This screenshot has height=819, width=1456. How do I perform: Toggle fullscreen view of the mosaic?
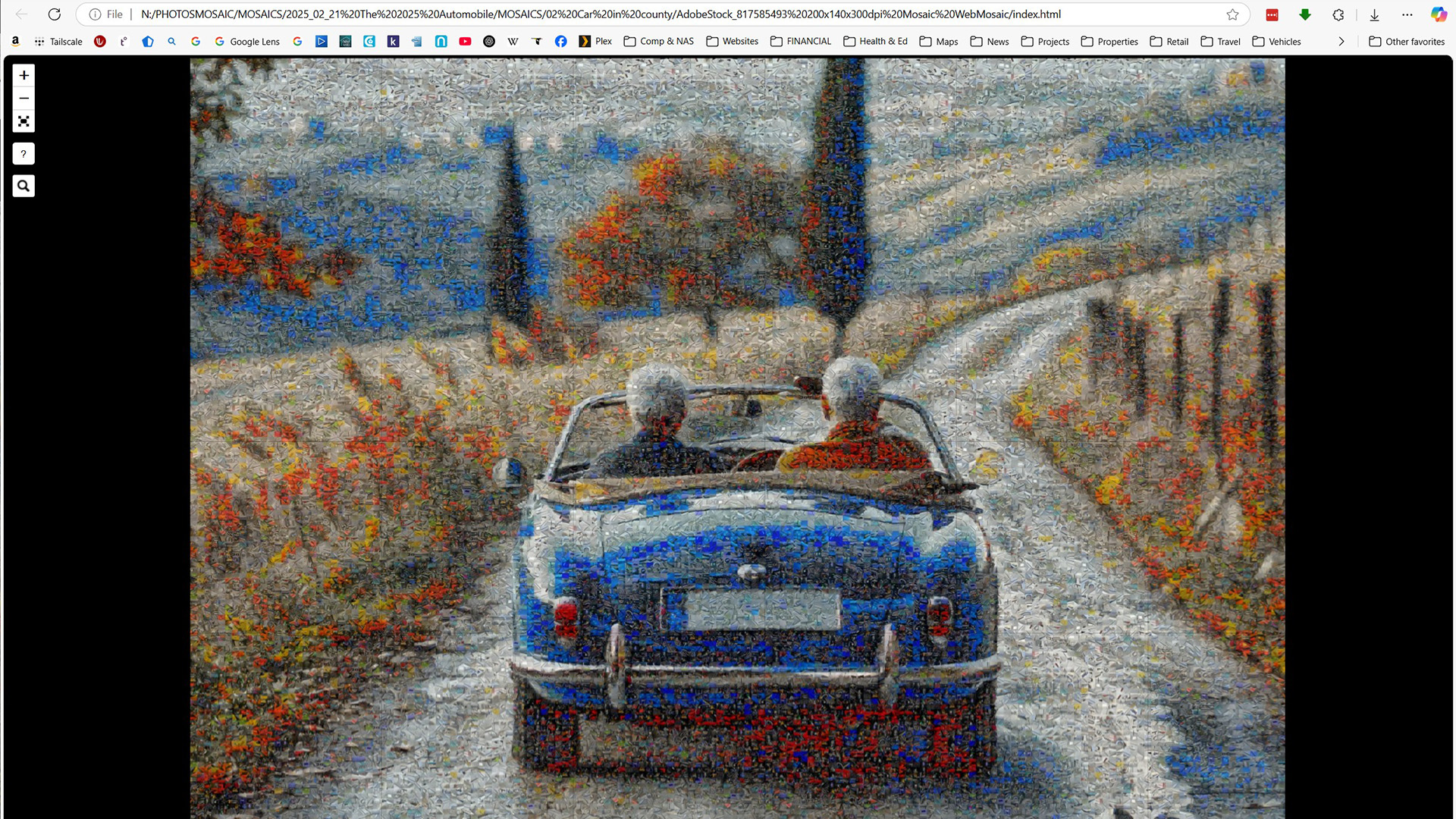[24, 121]
